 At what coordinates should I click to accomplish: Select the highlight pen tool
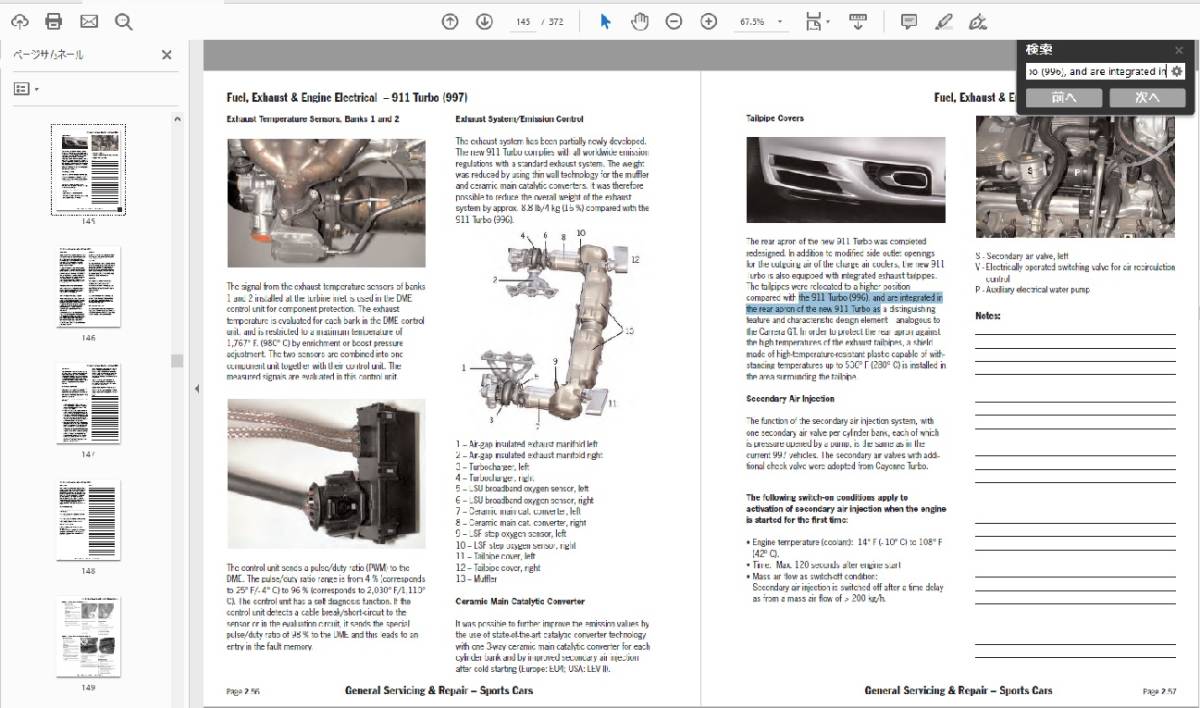pyautogui.click(x=943, y=21)
